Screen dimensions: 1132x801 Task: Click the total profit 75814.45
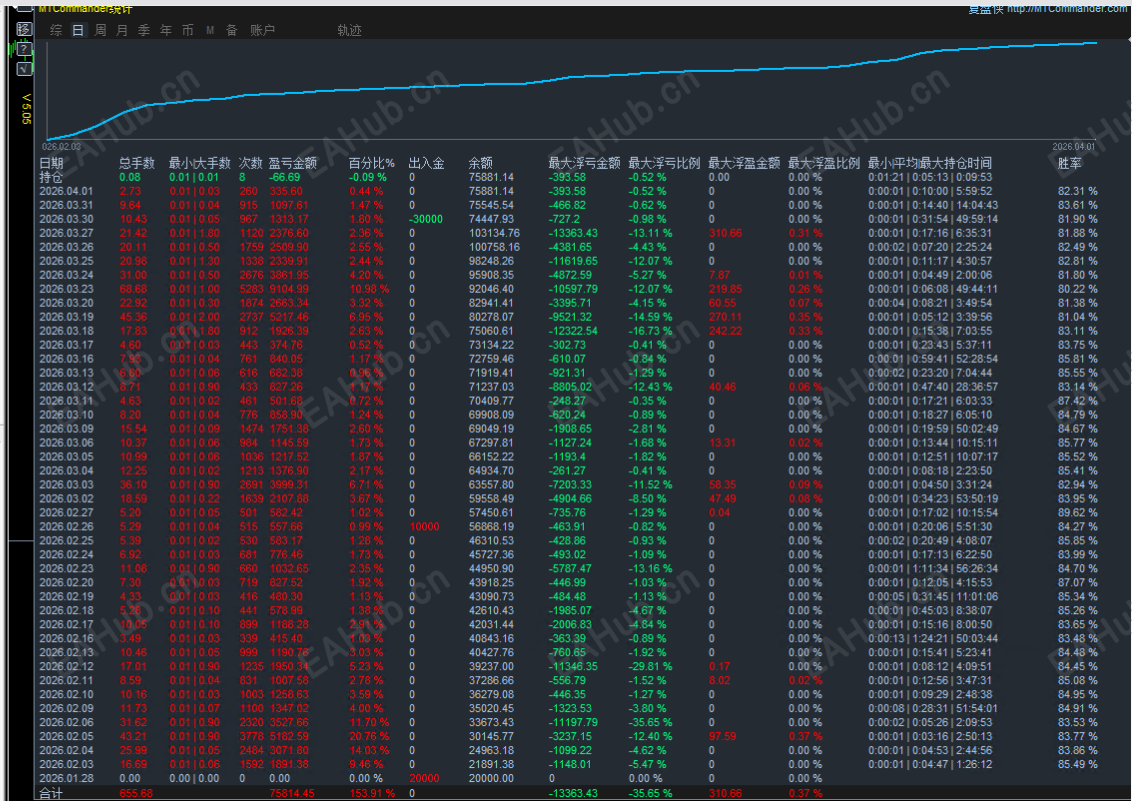292,794
